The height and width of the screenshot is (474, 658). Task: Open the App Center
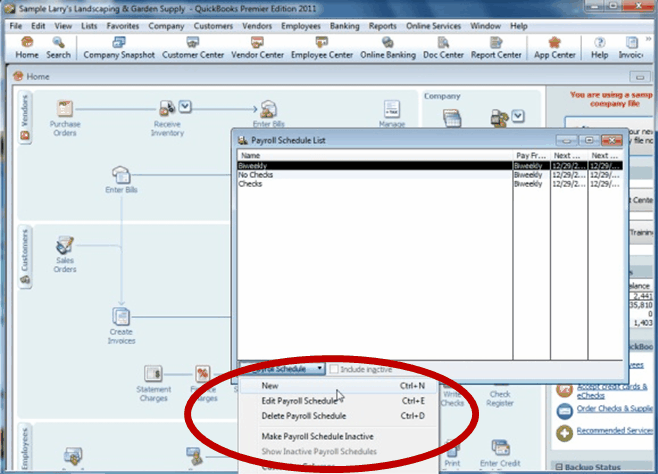click(x=554, y=47)
